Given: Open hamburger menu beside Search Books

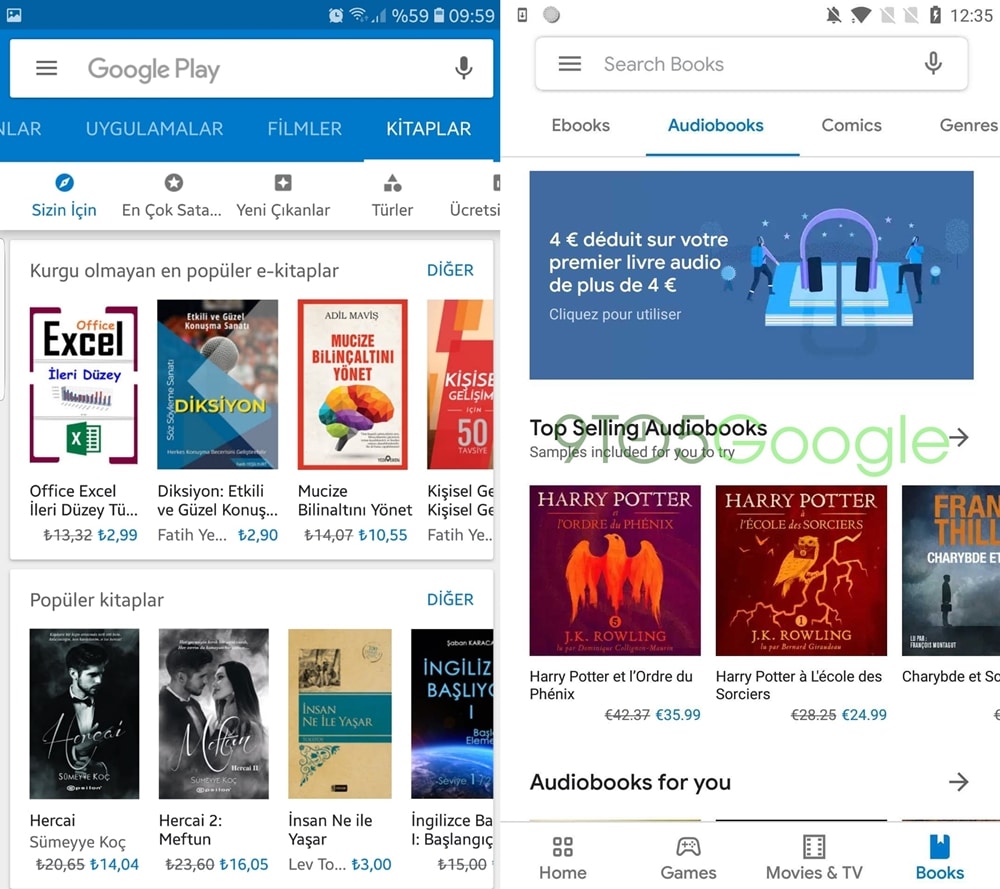Looking at the screenshot, I should 569,64.
